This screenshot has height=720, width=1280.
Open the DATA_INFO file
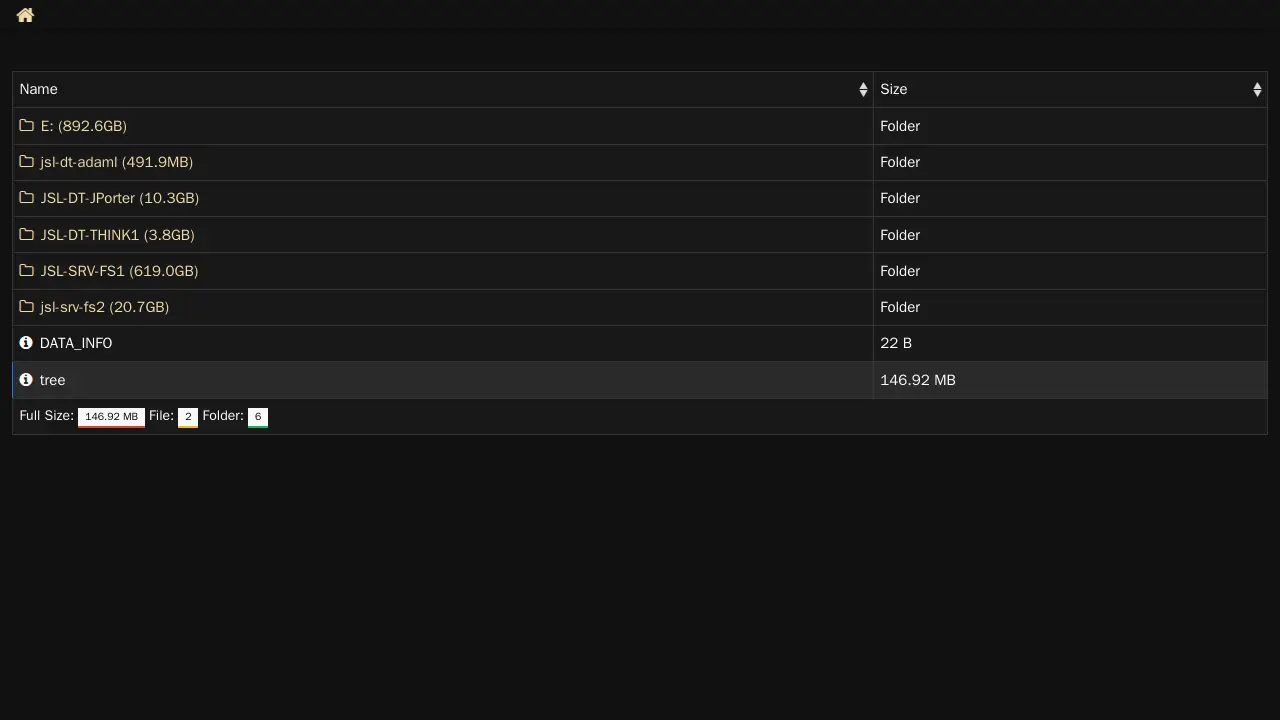pyautogui.click(x=76, y=343)
